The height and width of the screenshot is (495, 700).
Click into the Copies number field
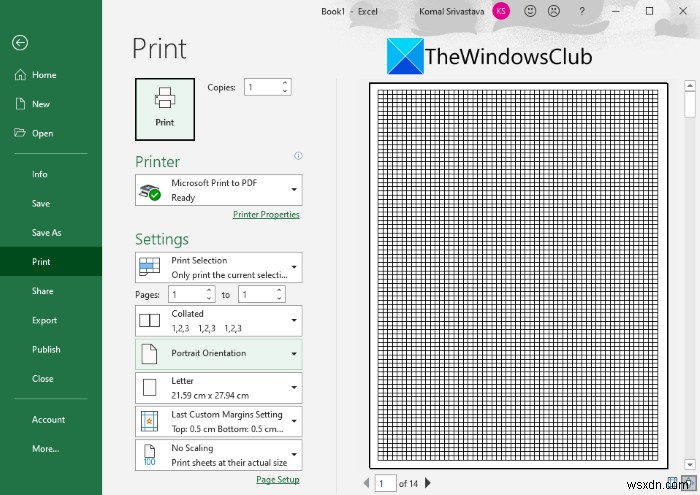(x=262, y=87)
